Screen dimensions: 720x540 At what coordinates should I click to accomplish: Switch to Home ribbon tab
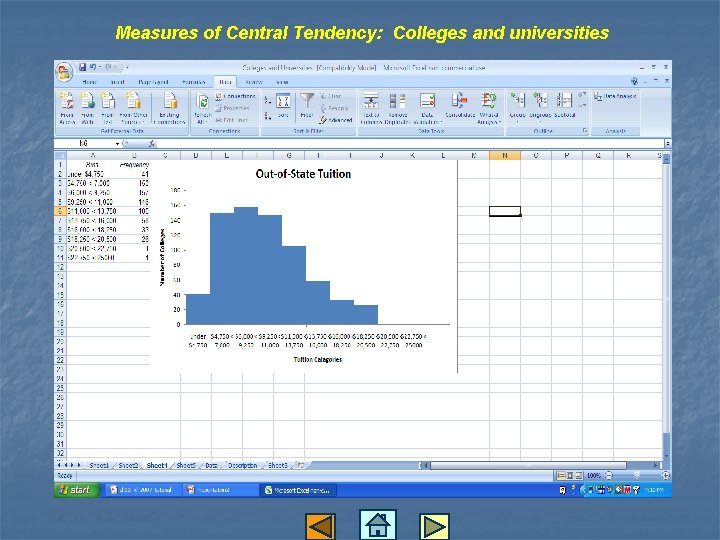click(x=89, y=82)
